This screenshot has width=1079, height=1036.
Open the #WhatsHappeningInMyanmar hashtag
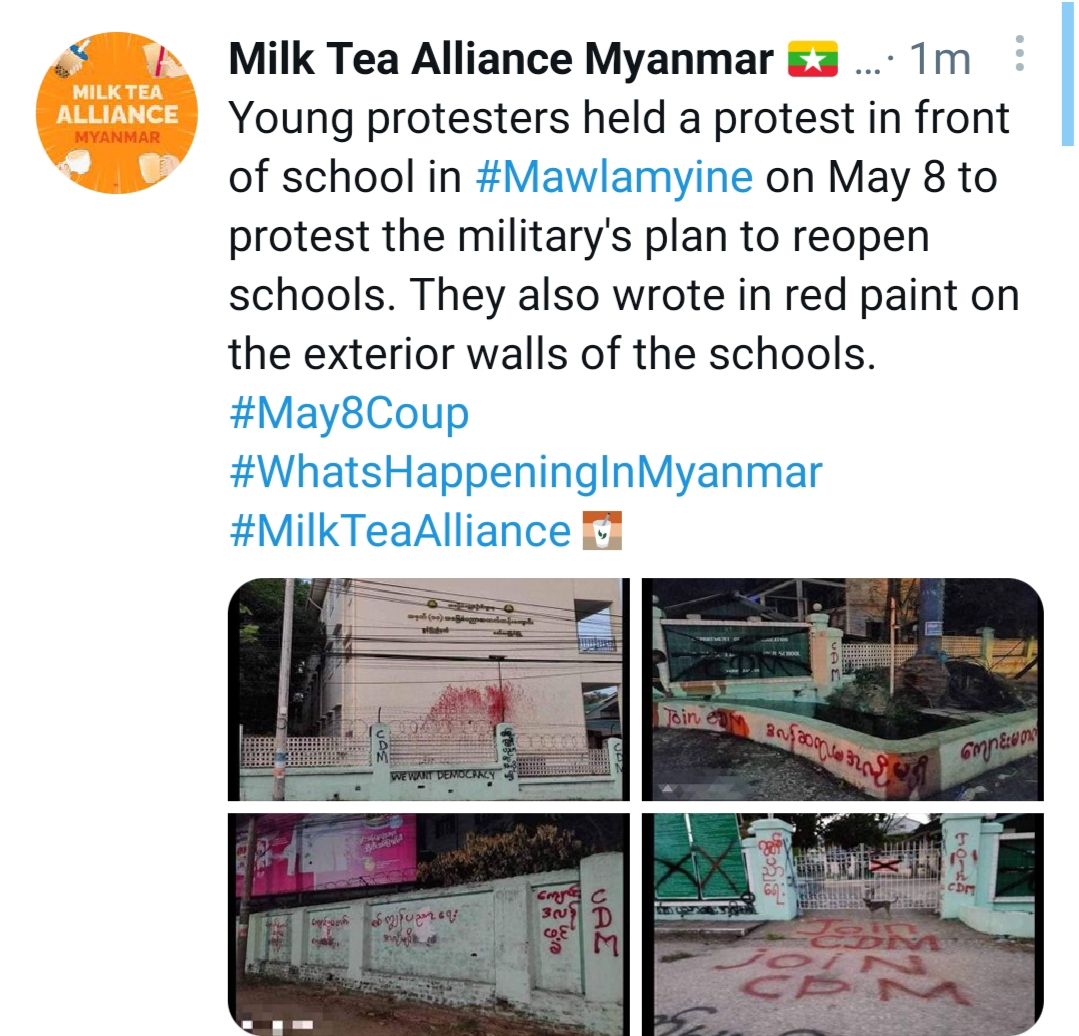526,472
